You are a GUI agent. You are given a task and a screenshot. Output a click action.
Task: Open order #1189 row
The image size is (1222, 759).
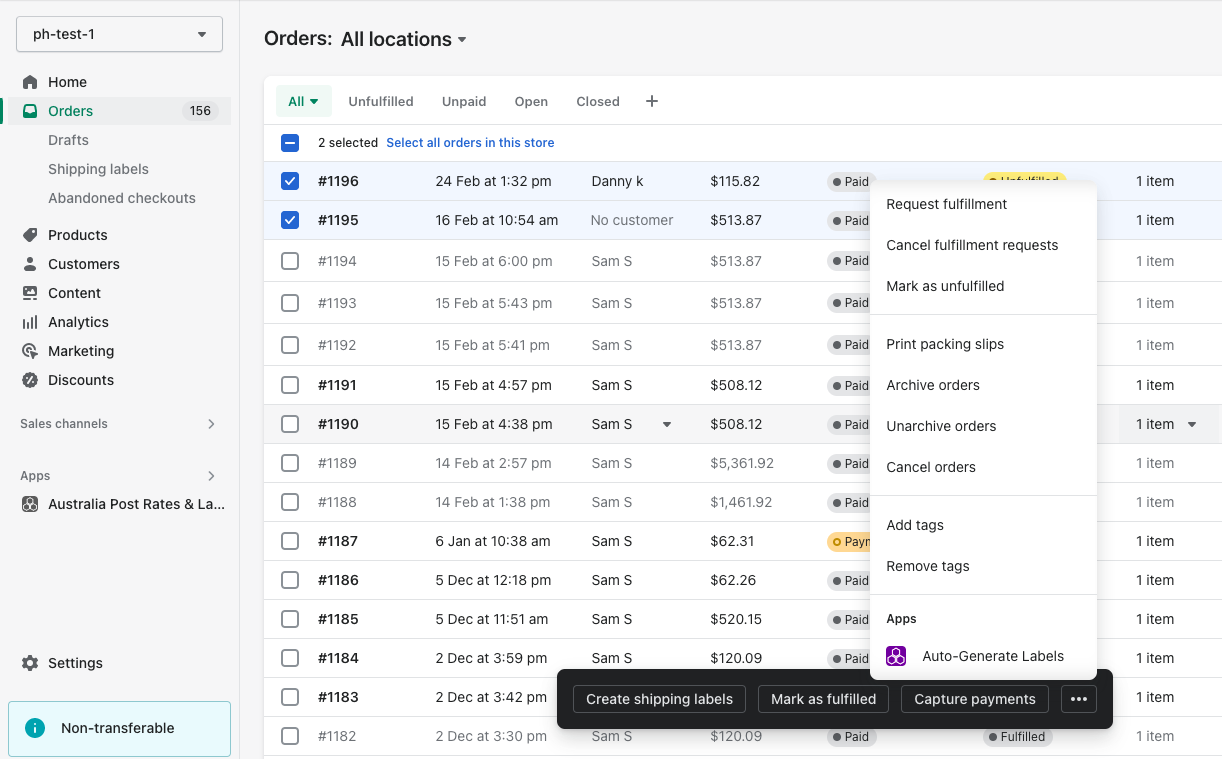(743, 463)
